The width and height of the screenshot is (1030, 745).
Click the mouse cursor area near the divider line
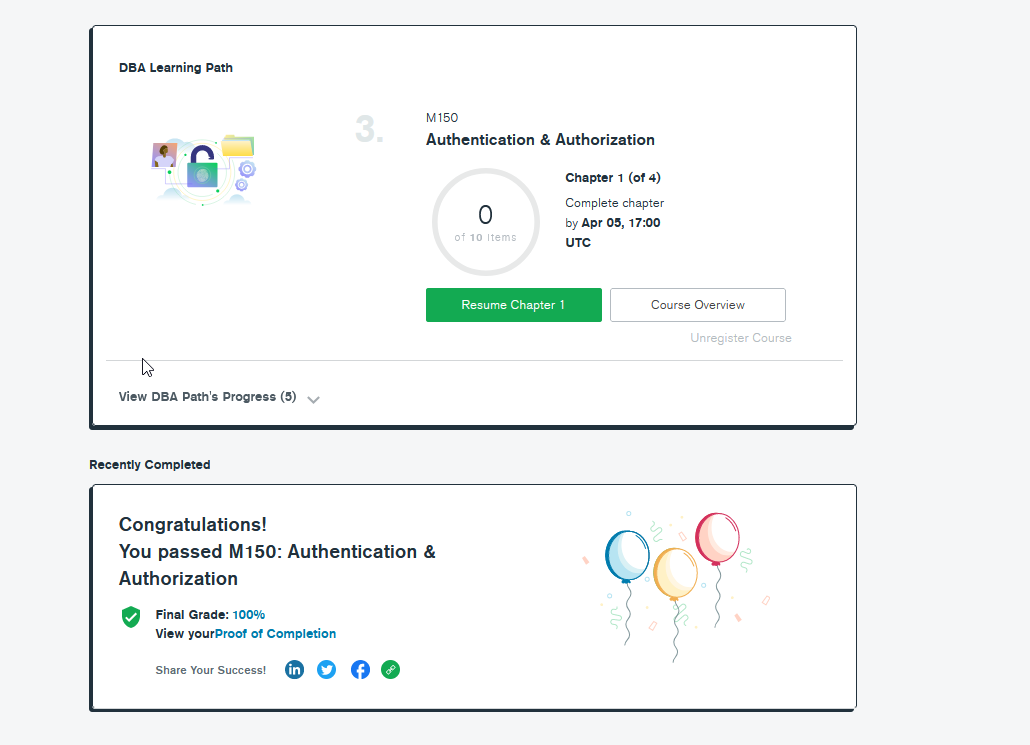tap(146, 367)
